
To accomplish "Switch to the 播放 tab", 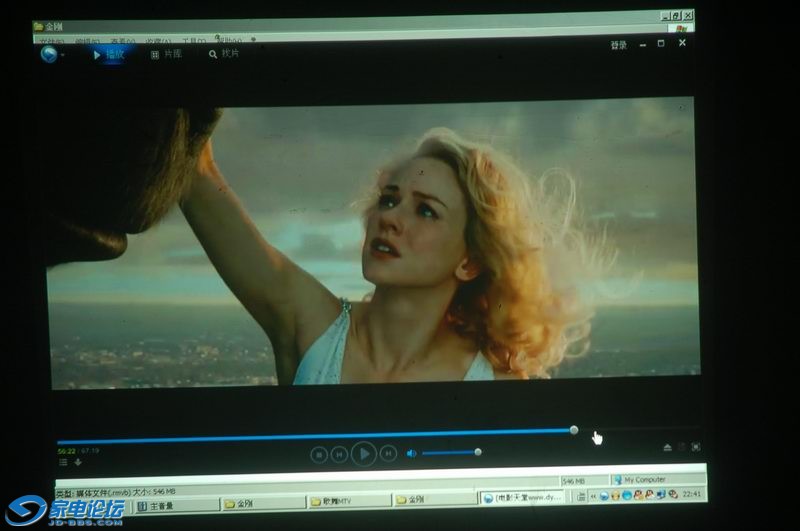I will coord(109,54).
